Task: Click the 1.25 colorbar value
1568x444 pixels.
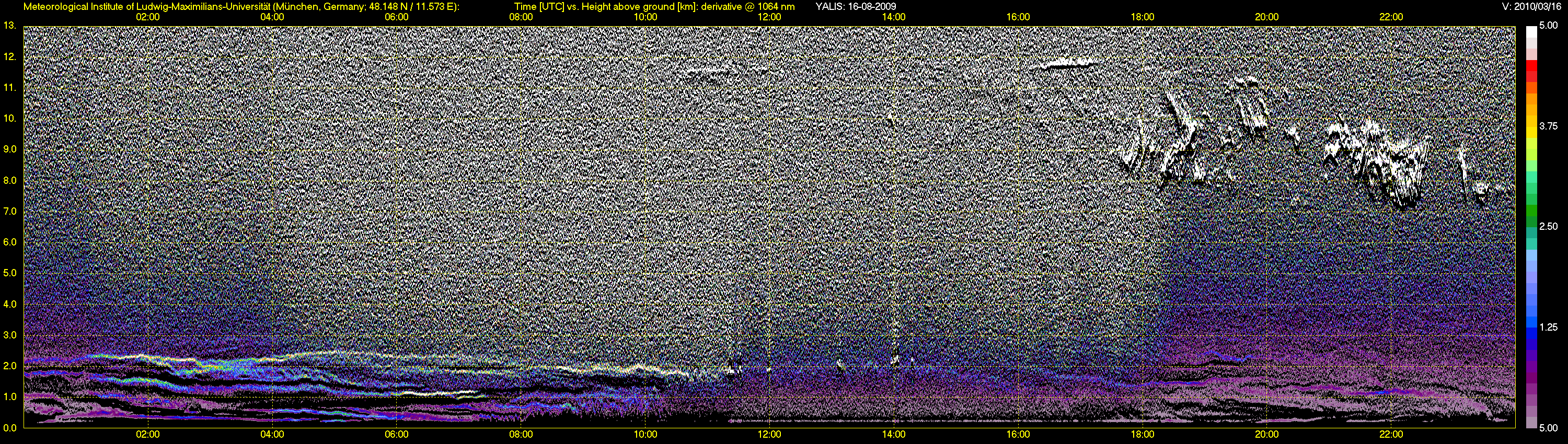Action: [x=1549, y=327]
